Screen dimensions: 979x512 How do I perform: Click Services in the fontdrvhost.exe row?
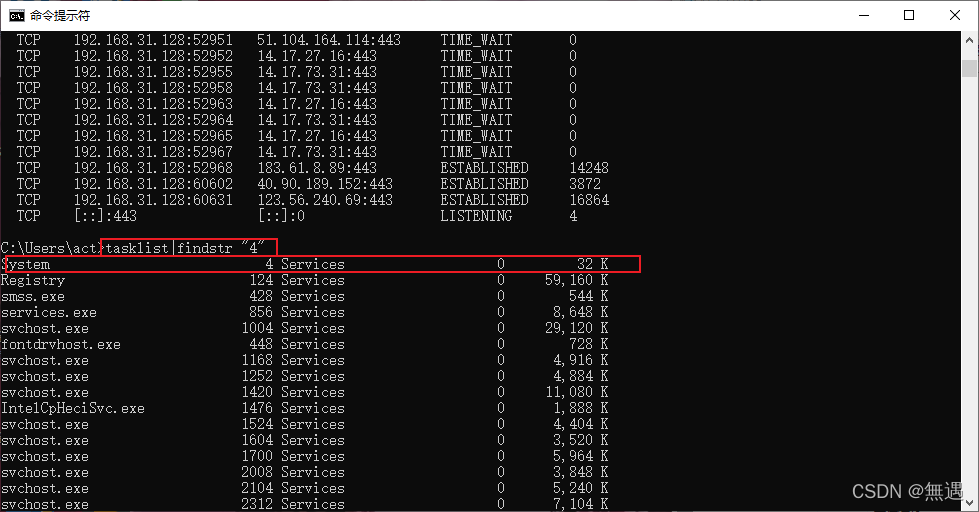coord(313,345)
